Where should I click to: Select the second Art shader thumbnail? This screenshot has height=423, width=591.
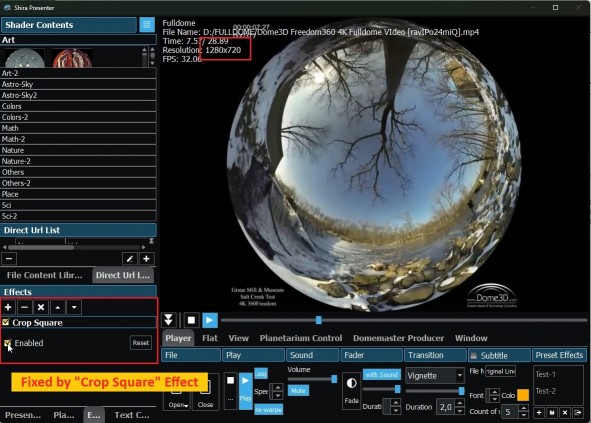72,58
